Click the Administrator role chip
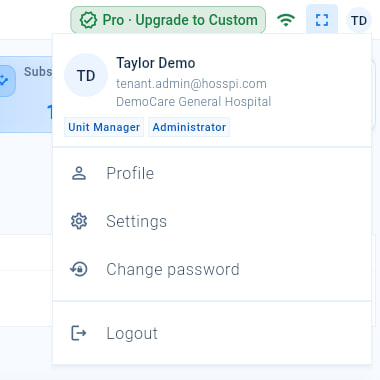This screenshot has width=380, height=380. [189, 127]
